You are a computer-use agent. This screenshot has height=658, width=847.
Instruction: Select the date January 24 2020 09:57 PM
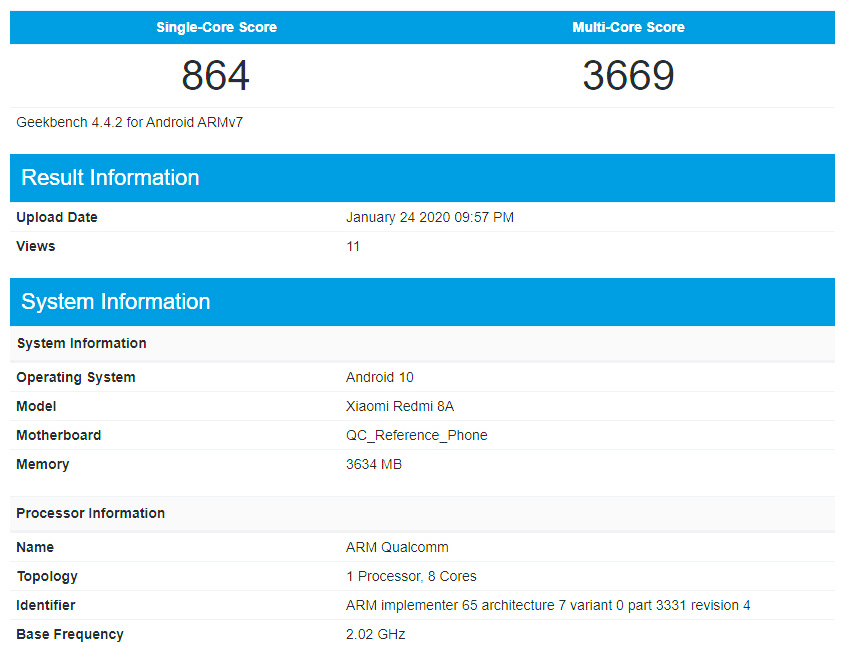[x=430, y=217]
